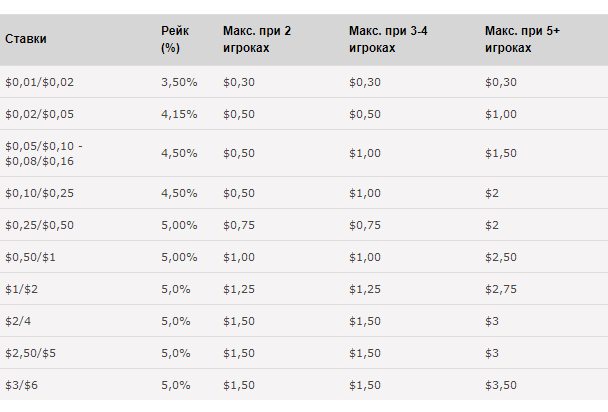This screenshot has height=412, width=608.
Task: Click the $0,10/$0,25 stakes row
Action: click(304, 193)
